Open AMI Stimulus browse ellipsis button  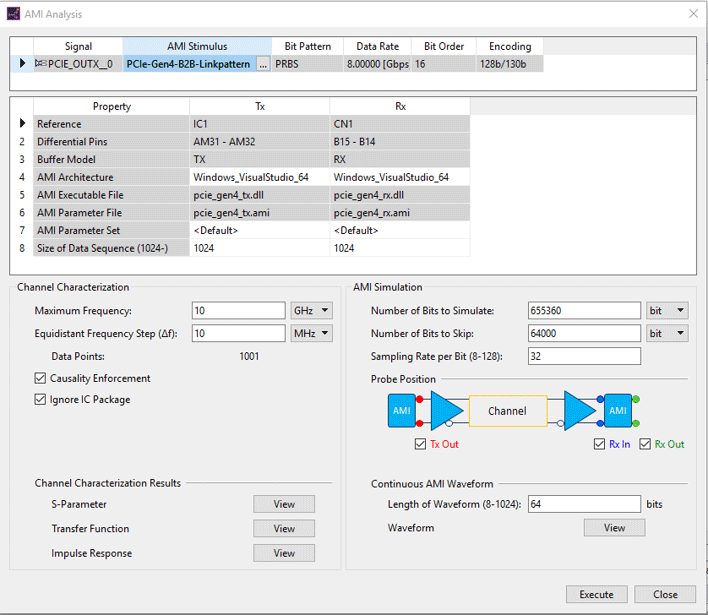point(263,64)
